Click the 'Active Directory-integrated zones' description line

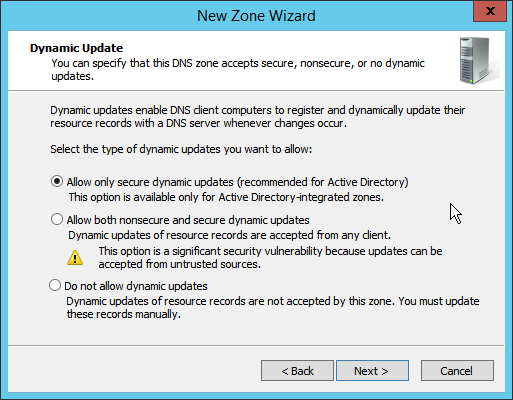point(226,197)
